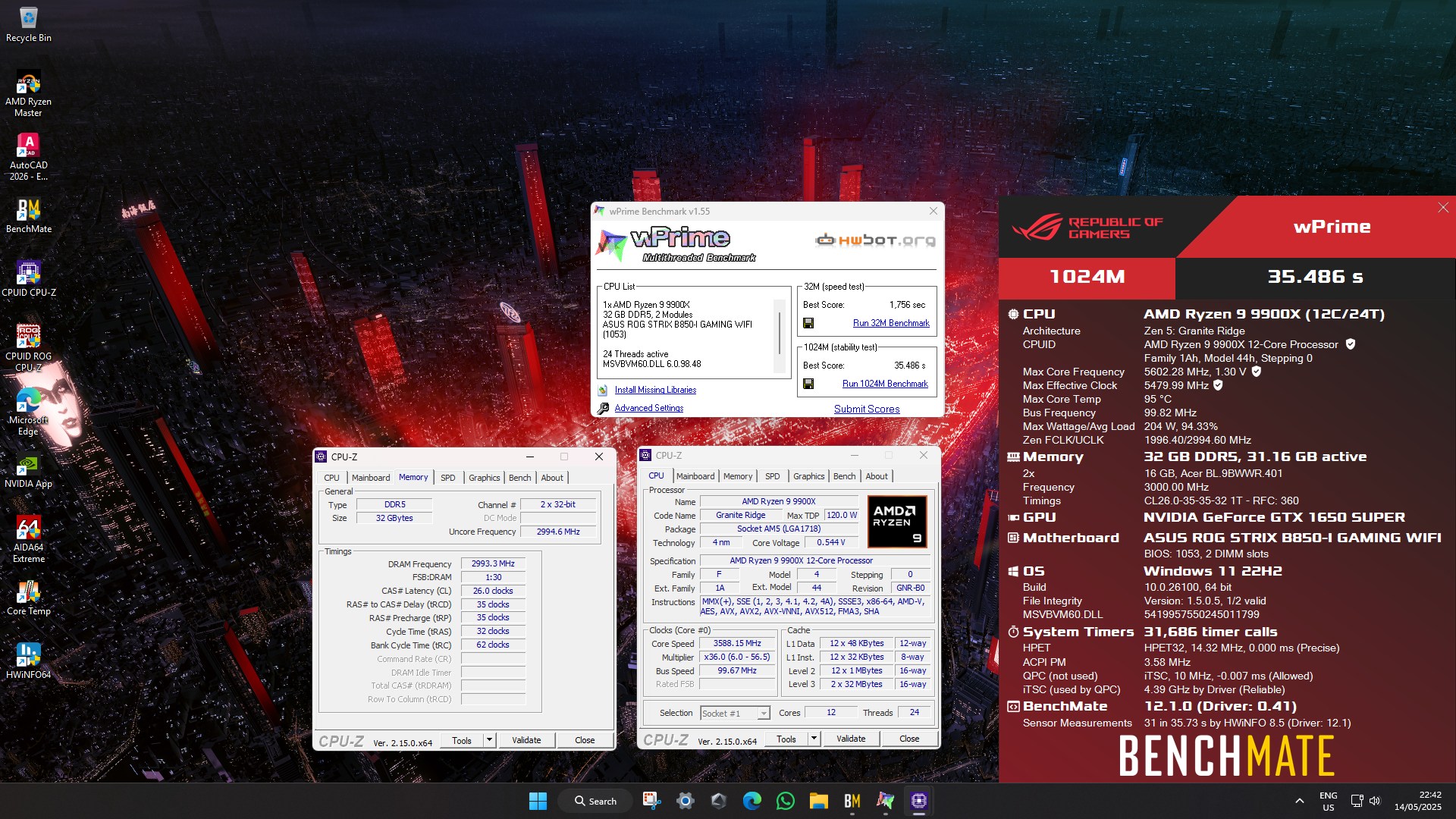Click the save icon beside 32M Best Score

coord(808,323)
